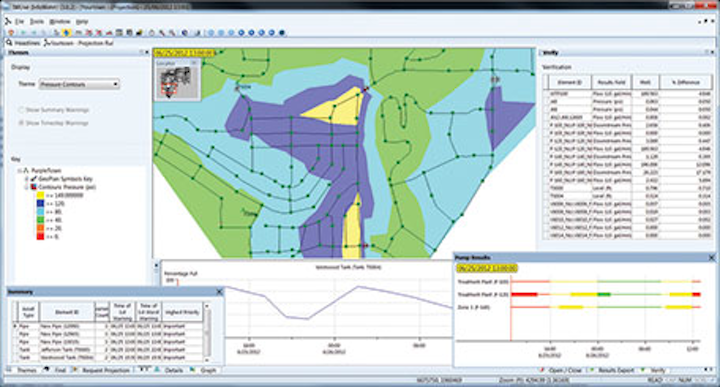Image resolution: width=720 pixels, height=387 pixels.
Task: Close the Pump Results panel
Action: (x=711, y=258)
